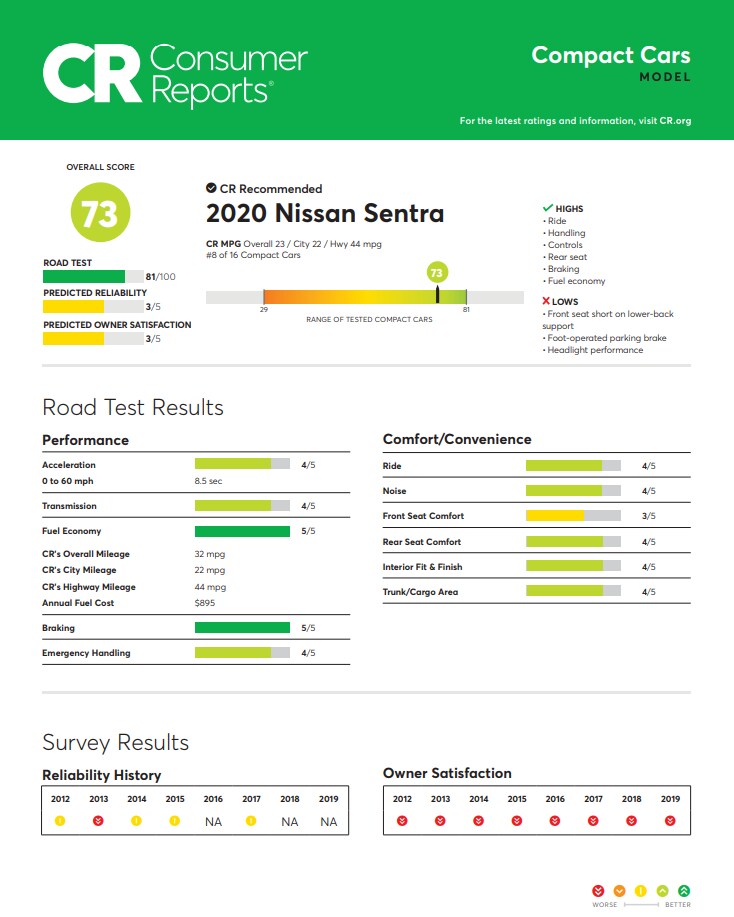Click the green overall score 73 circle

click(101, 212)
